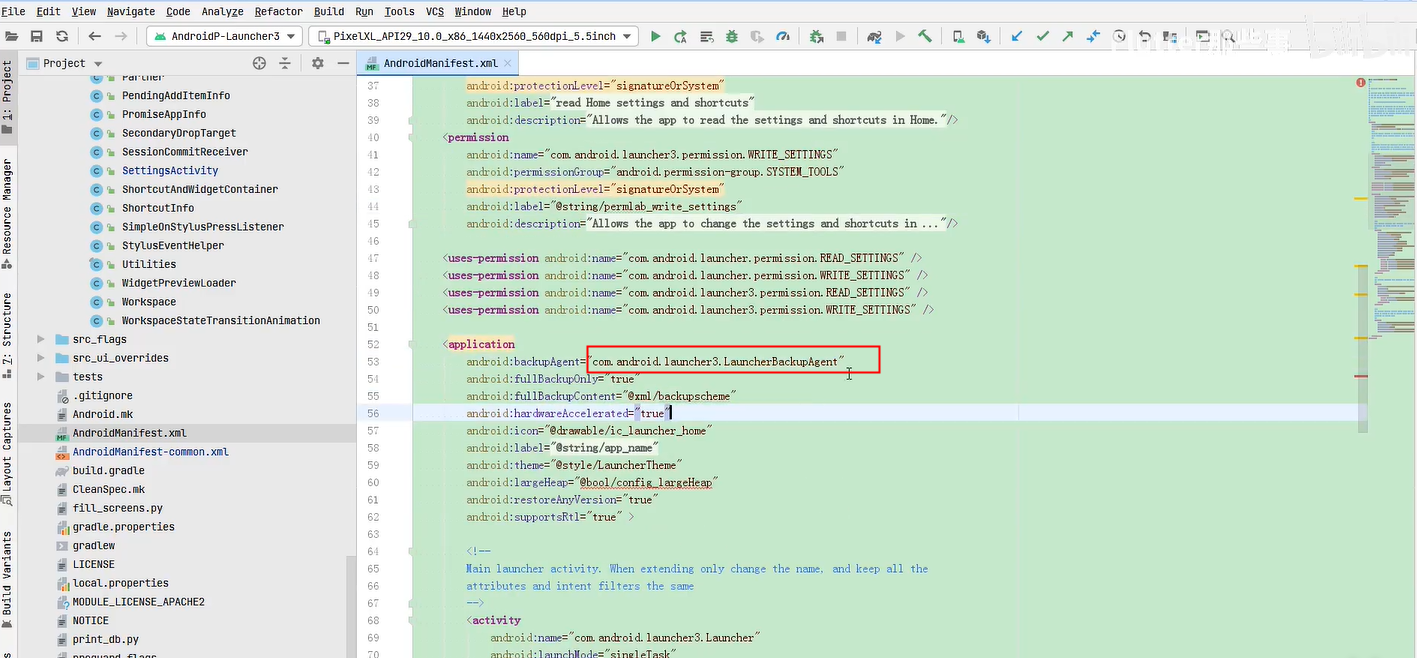Click the Sync Project with Gradle icon
The height and width of the screenshot is (658, 1417).
pos(873,36)
